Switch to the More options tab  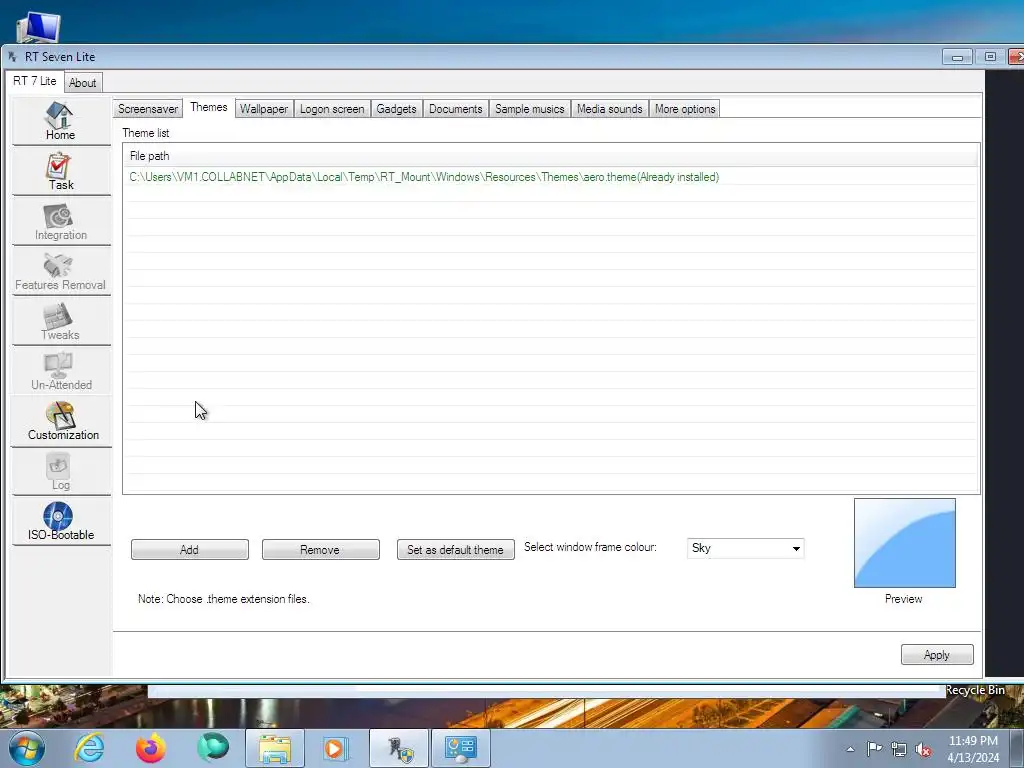pyautogui.click(x=684, y=109)
